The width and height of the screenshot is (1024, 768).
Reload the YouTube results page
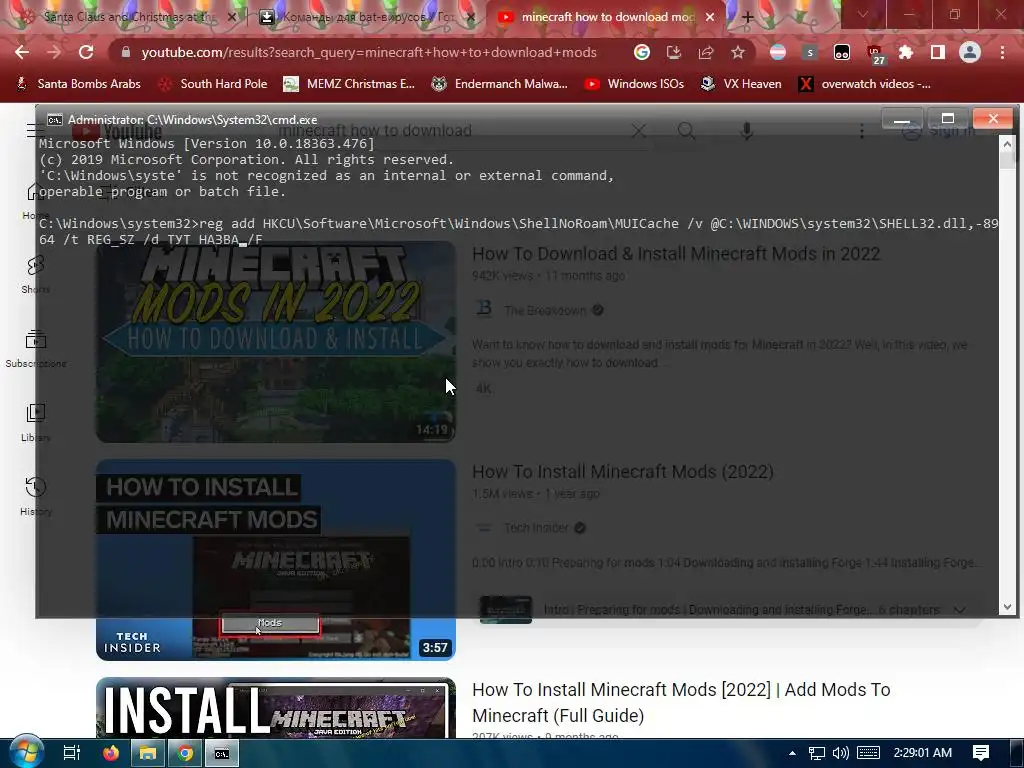(x=86, y=52)
